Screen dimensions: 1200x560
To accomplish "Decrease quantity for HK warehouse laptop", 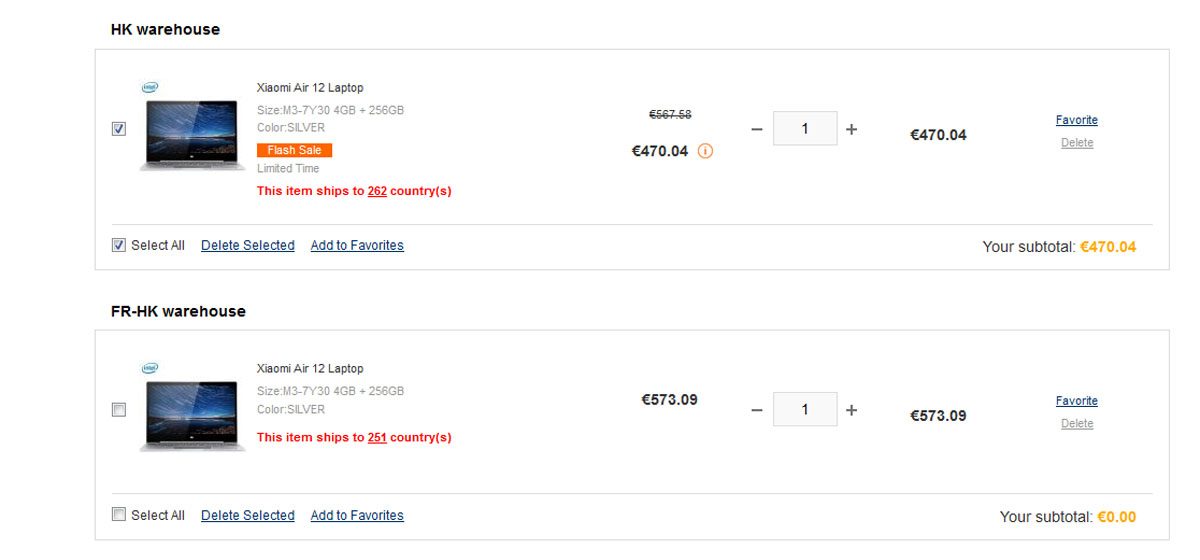I will point(756,129).
